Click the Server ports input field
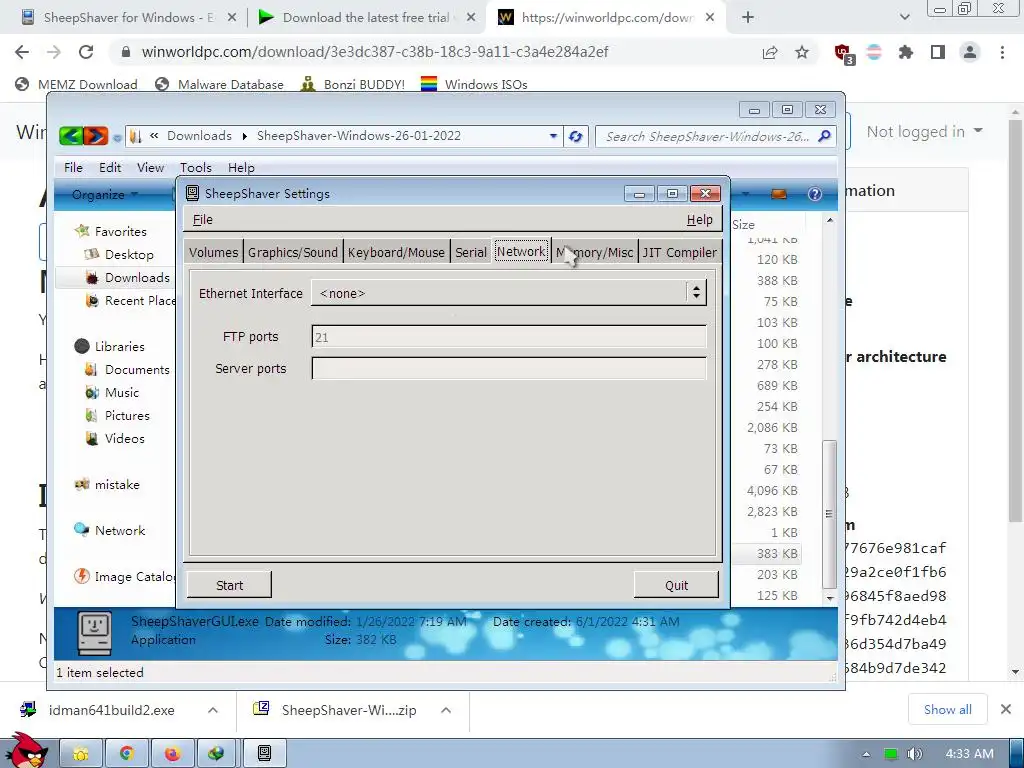 [509, 368]
